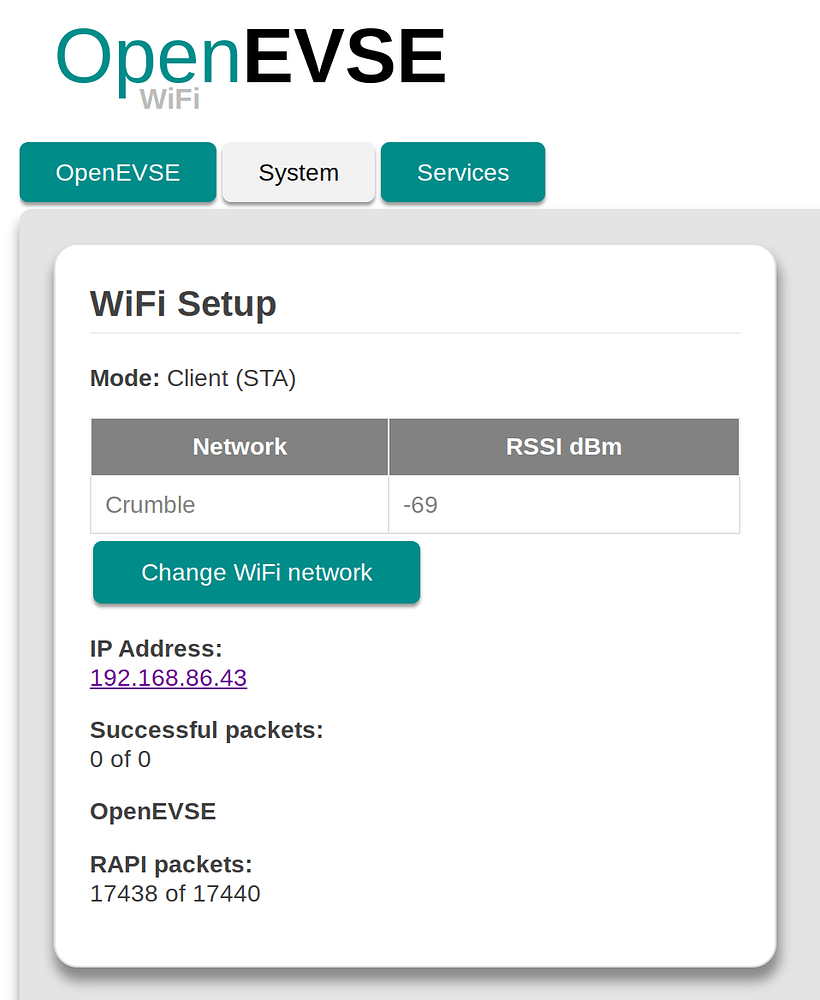The image size is (820, 1000).
Task: Click the 17438 of 17440 RAPI count
Action: pyautogui.click(x=174, y=893)
